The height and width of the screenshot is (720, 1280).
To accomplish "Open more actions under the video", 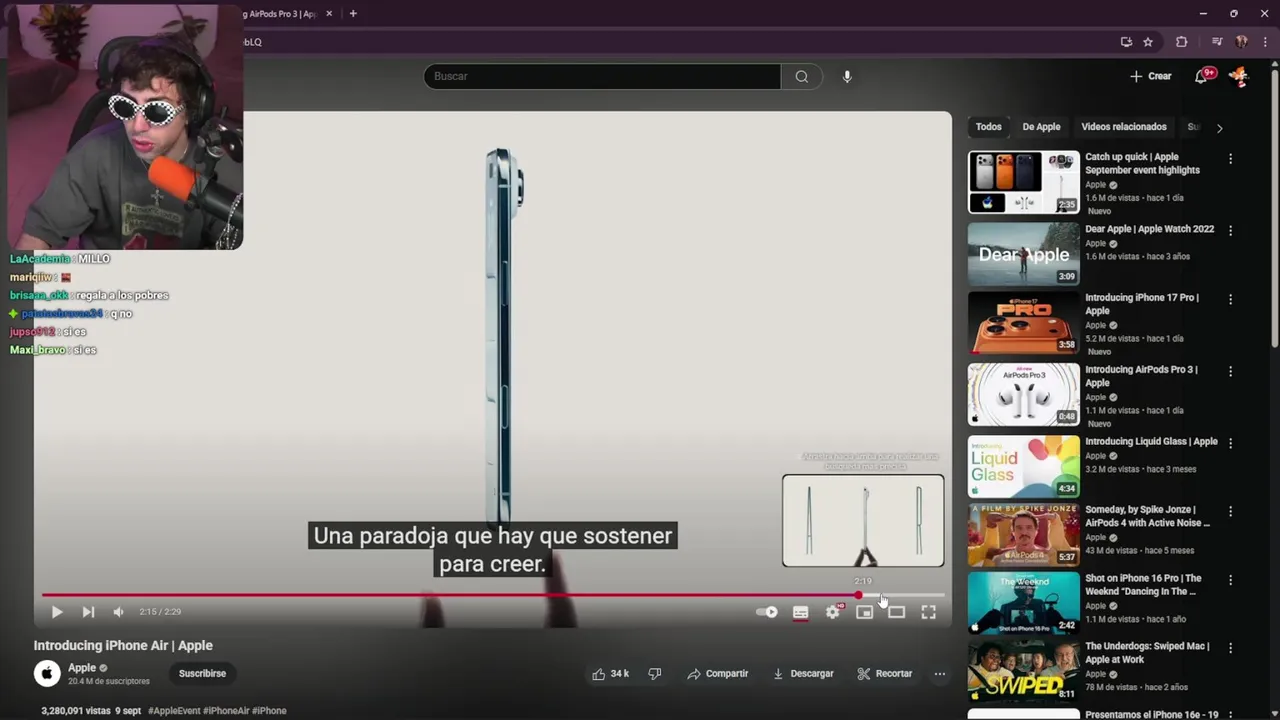I will coord(939,674).
